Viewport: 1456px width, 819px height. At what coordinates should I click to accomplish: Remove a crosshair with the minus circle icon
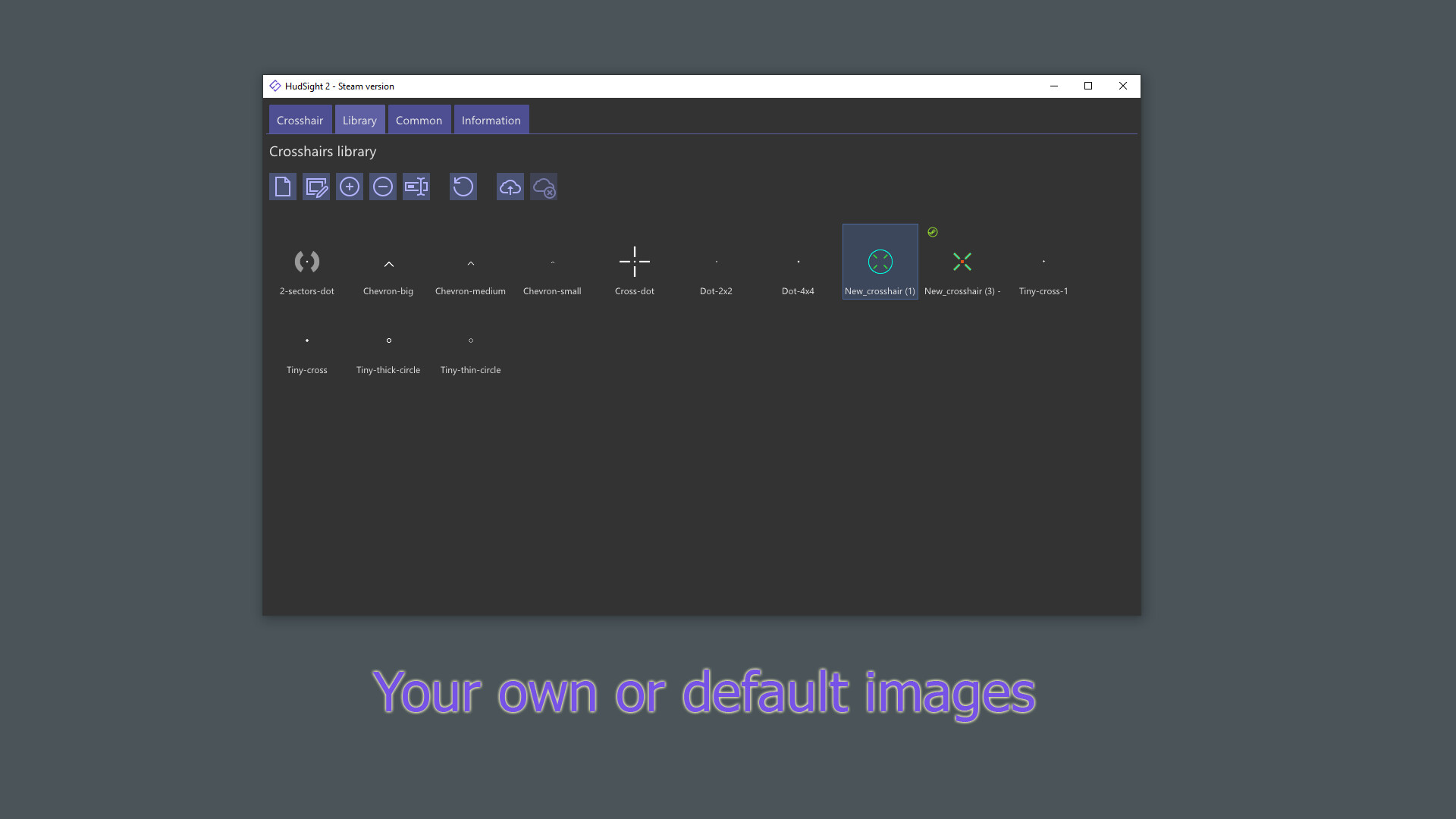[x=382, y=187]
